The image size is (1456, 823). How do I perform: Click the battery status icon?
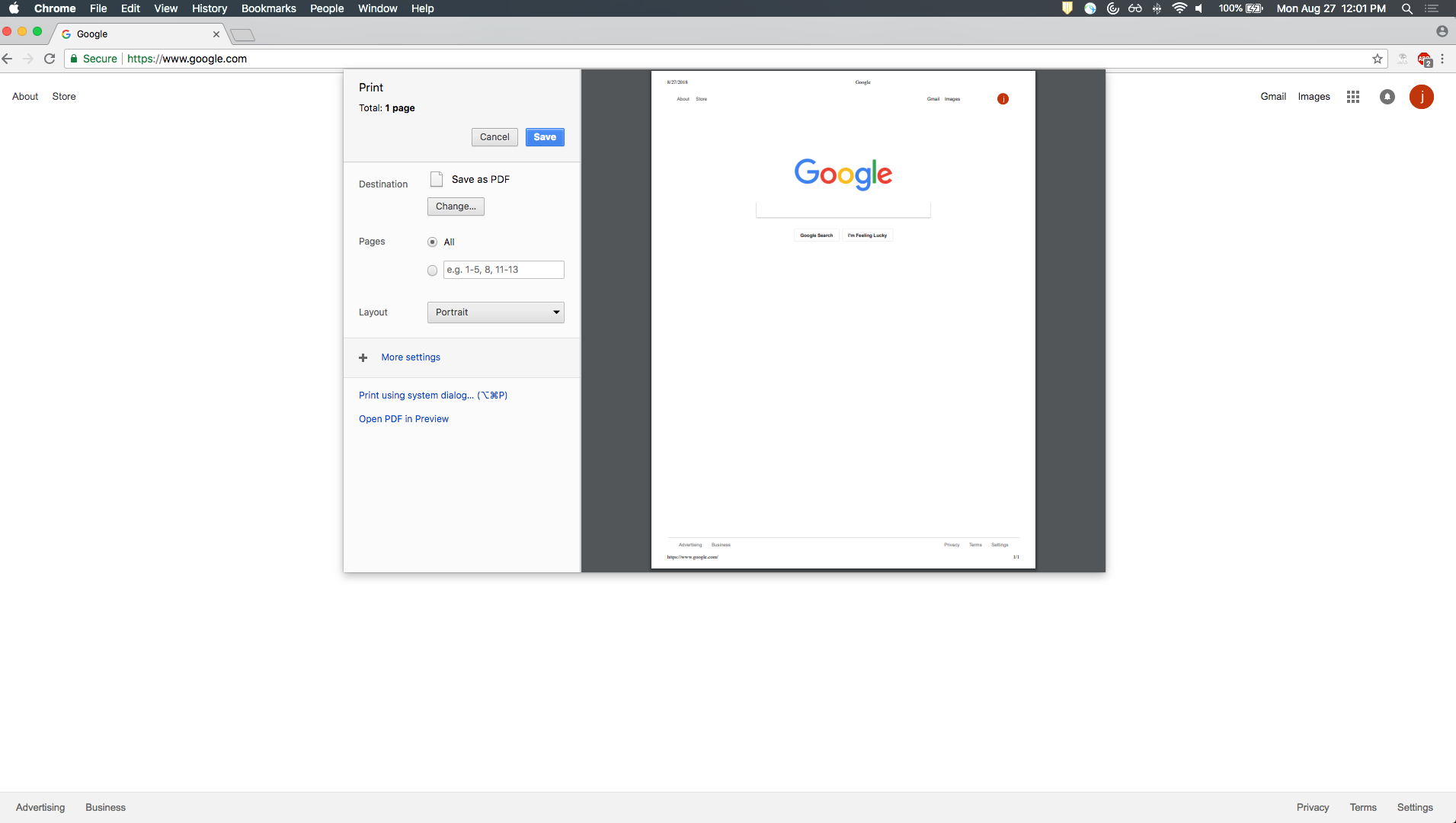tap(1254, 8)
